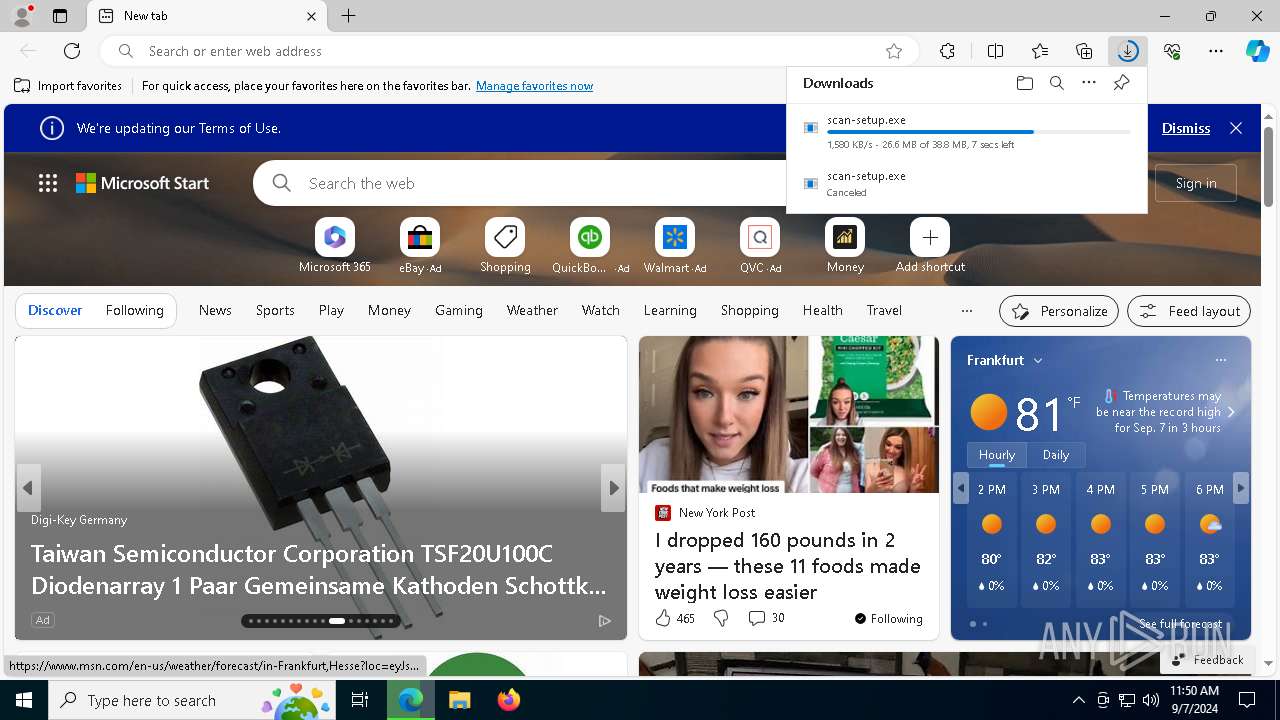This screenshot has height=720, width=1280.
Task: Open Taiwan Semiconductor ad headline
Action: [x=318, y=568]
